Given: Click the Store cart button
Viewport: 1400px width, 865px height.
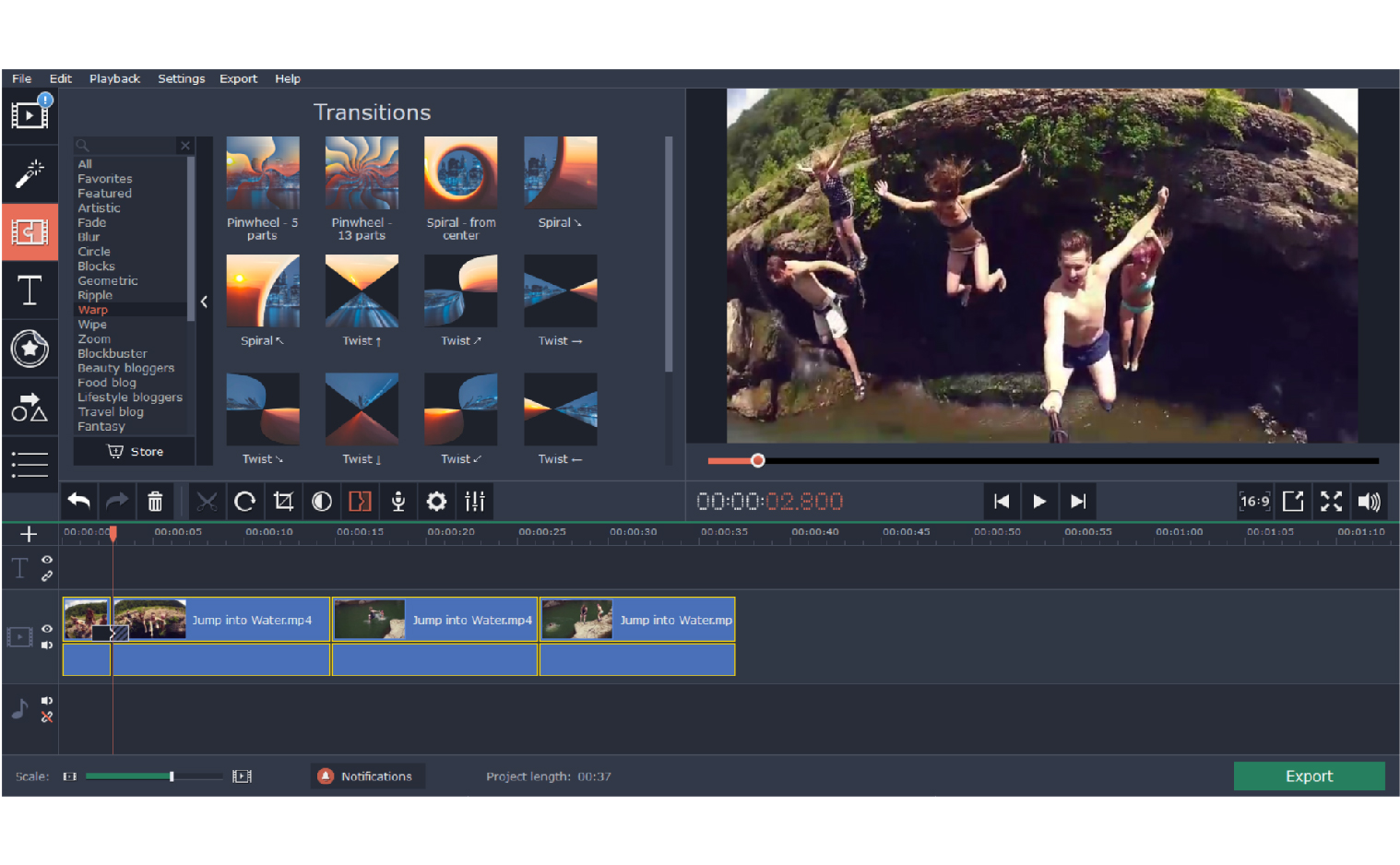Looking at the screenshot, I should point(136,451).
